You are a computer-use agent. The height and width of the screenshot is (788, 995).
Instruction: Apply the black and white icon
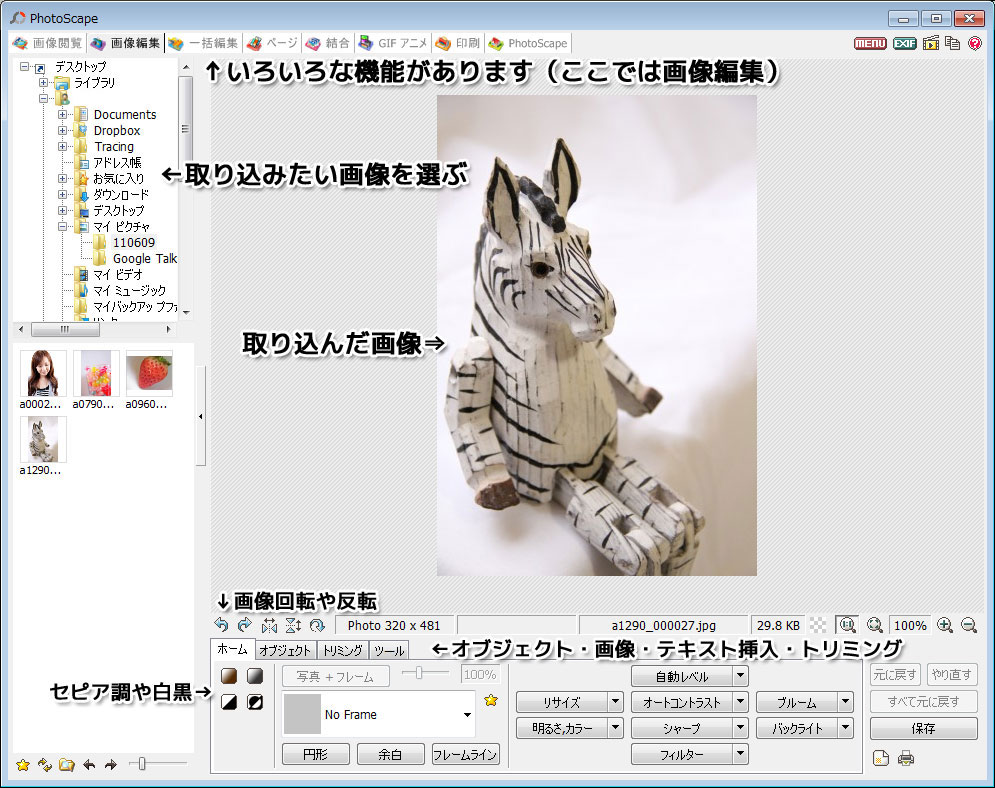click(x=229, y=702)
